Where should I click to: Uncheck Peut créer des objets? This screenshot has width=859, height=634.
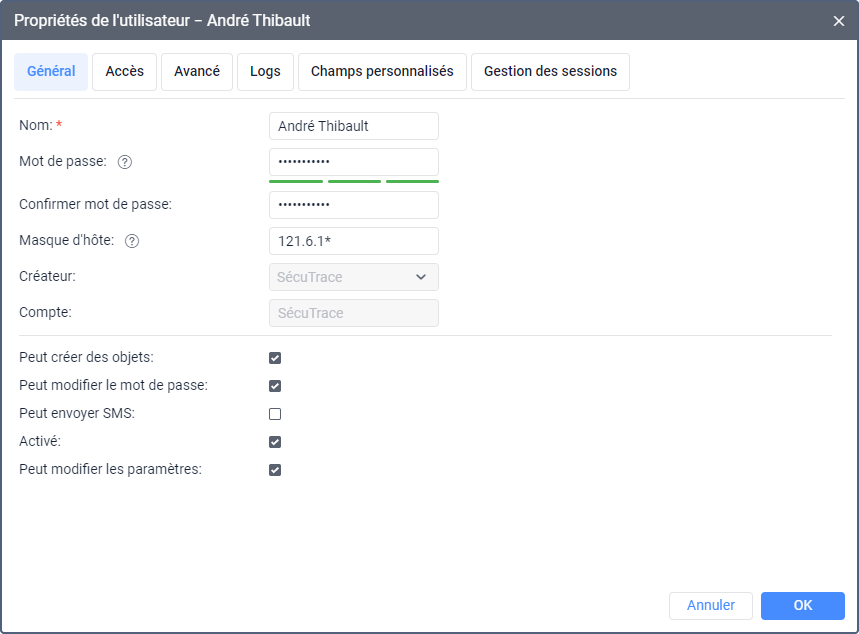[275, 358]
